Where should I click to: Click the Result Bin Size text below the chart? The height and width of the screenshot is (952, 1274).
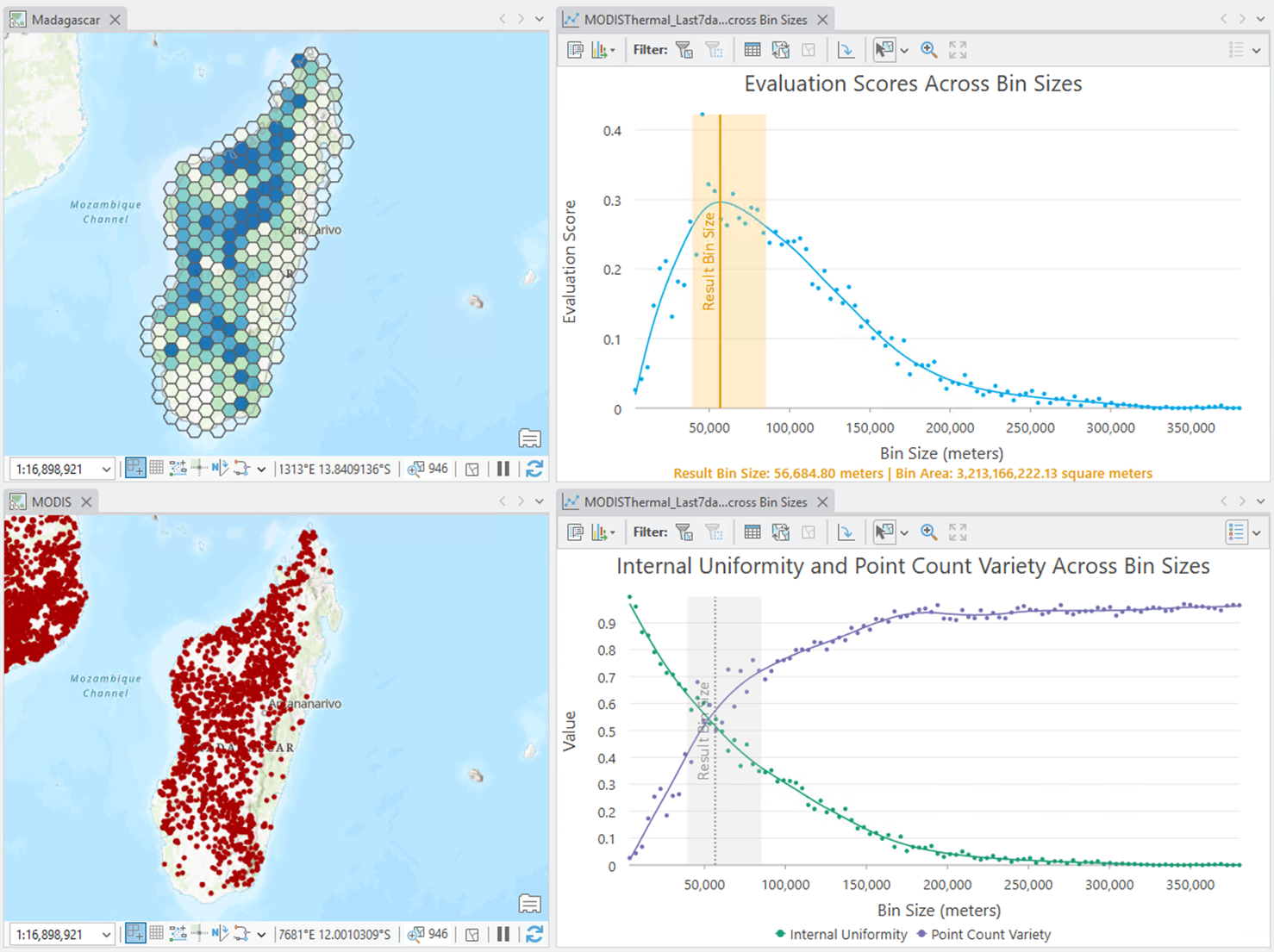912,473
